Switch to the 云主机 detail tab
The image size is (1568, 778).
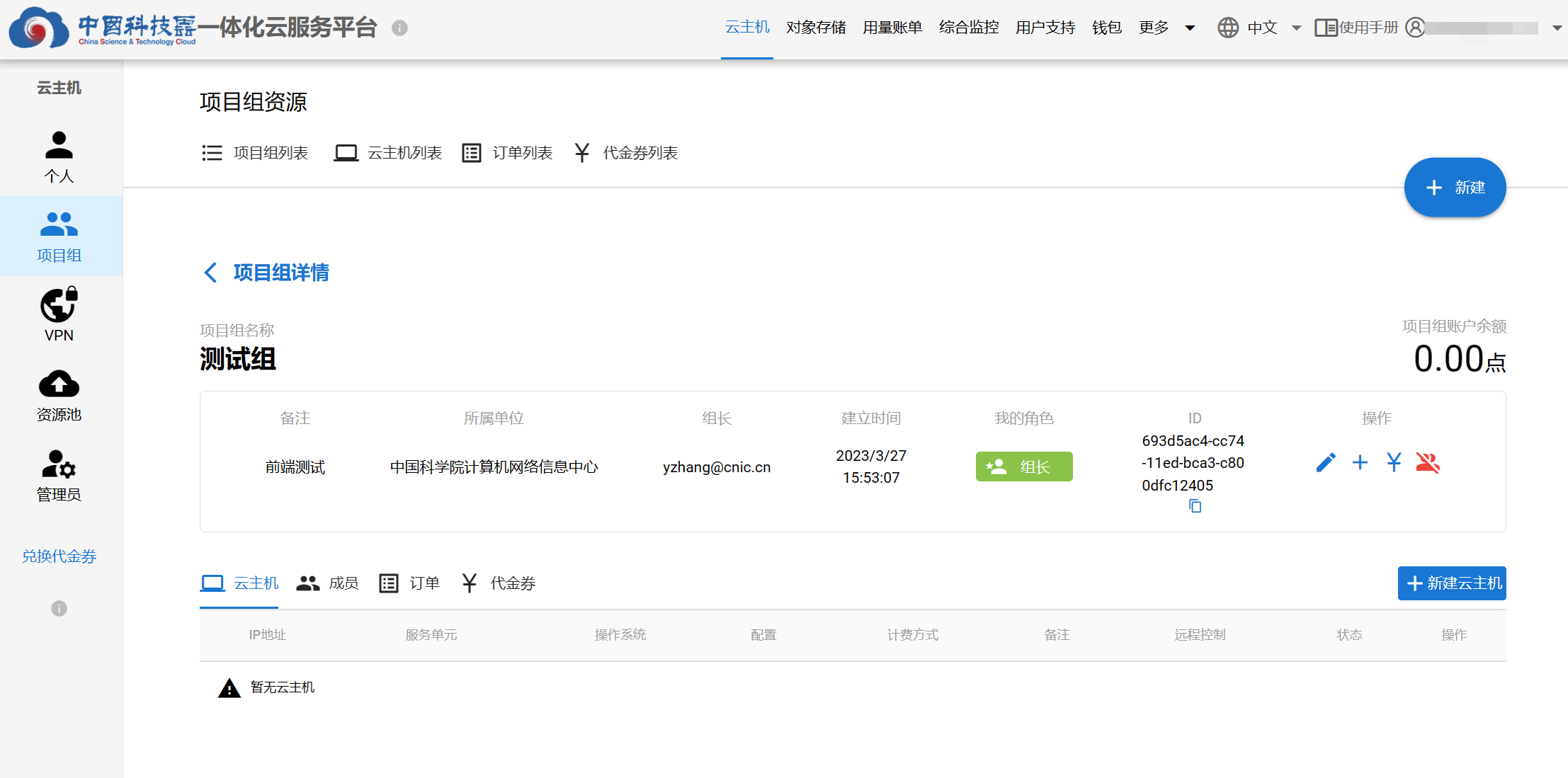click(x=239, y=583)
